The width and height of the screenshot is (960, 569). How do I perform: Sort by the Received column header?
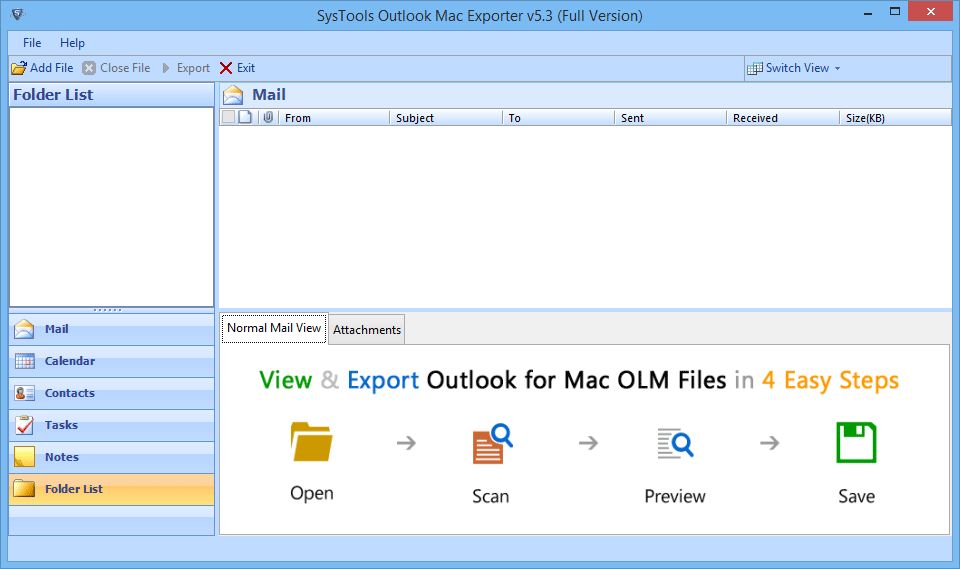point(782,118)
